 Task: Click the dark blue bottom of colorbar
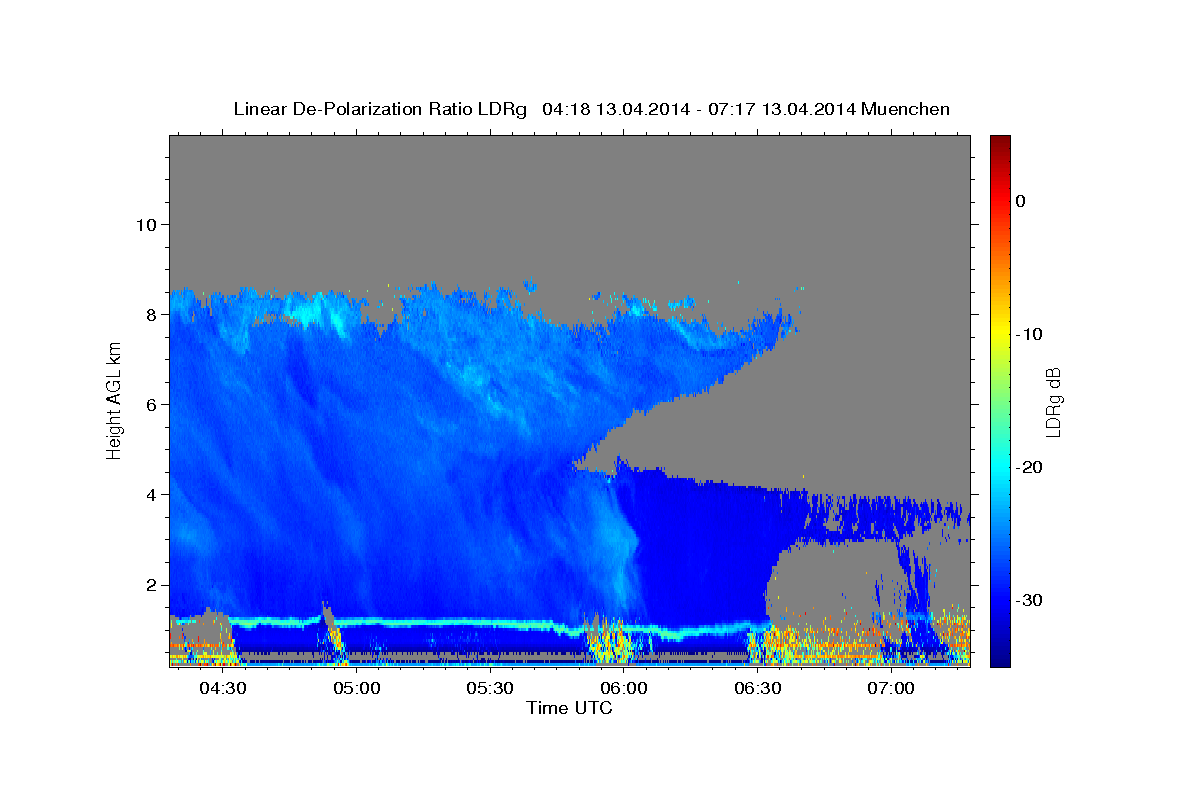(1000, 659)
